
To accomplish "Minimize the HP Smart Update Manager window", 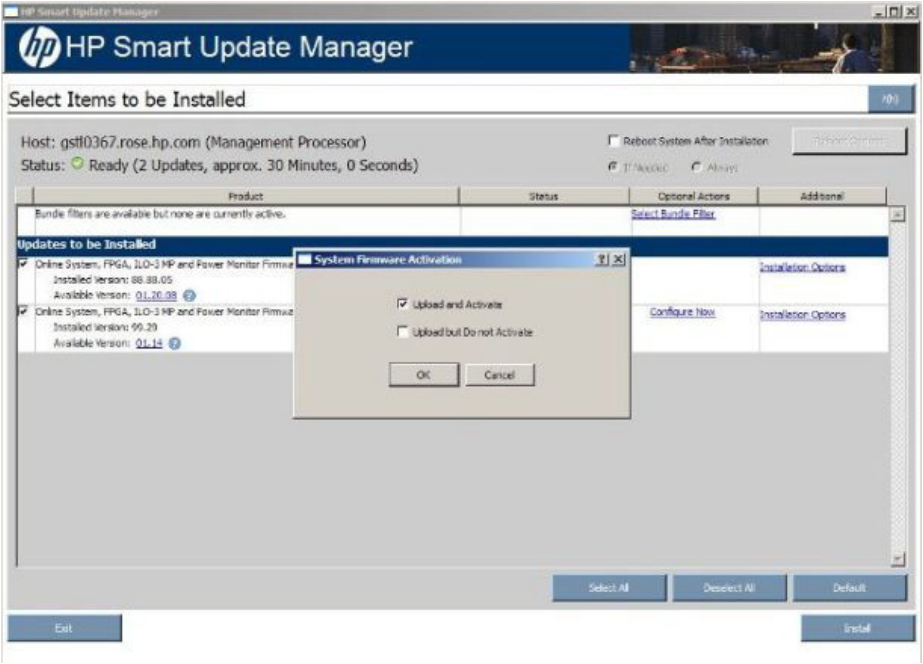I will [x=878, y=11].
